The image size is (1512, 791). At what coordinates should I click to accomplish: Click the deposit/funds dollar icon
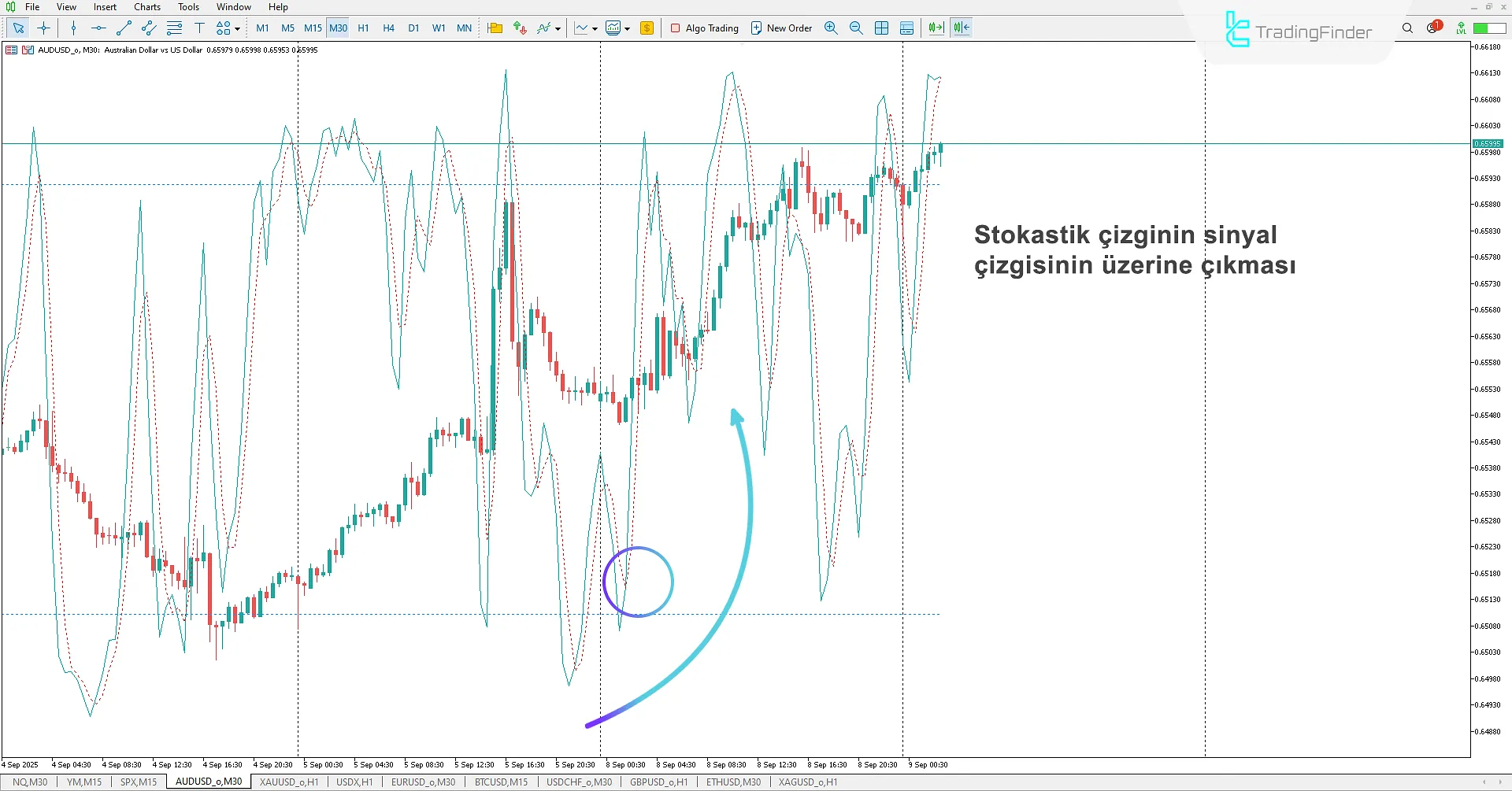point(647,28)
